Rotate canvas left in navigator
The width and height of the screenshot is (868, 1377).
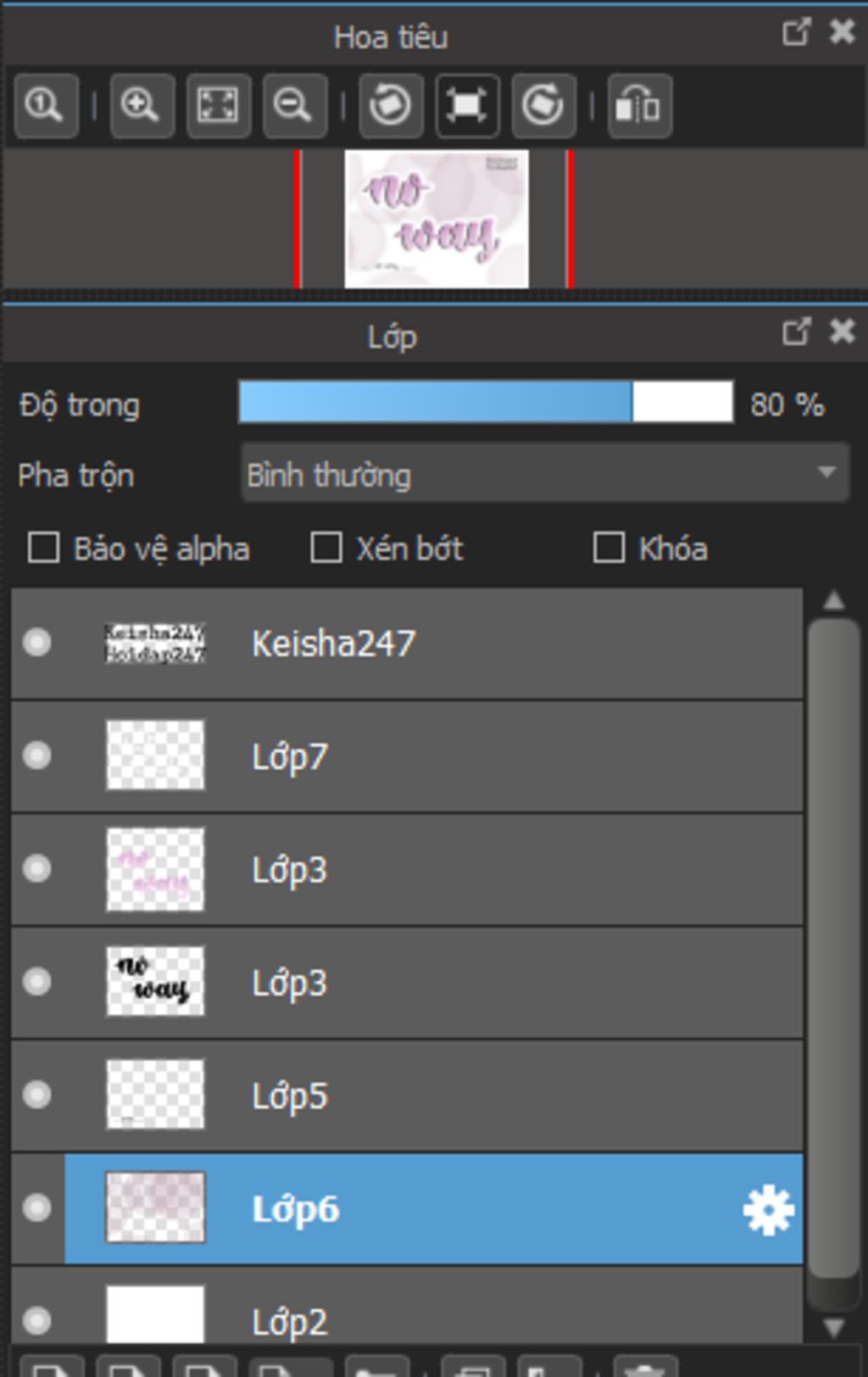(391, 106)
